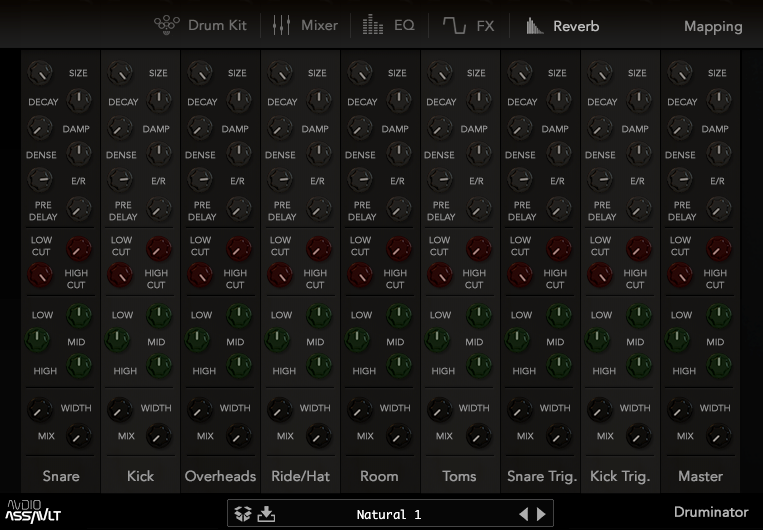Viewport: 763px width, 530px height.
Task: Click the drum kit icon
Action: point(167,25)
